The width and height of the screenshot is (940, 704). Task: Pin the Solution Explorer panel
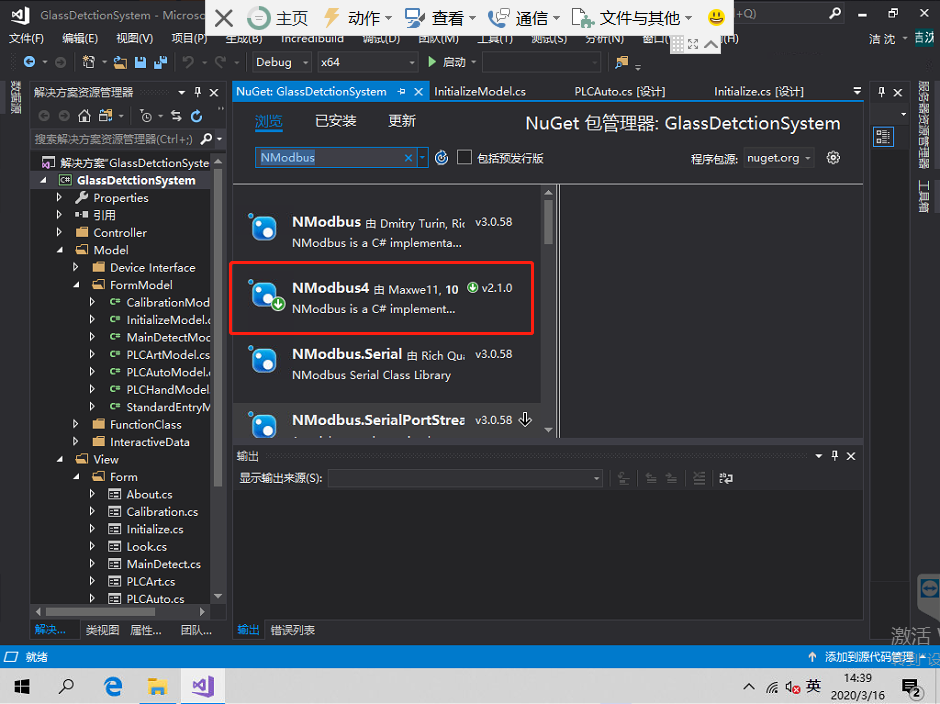pos(198,92)
